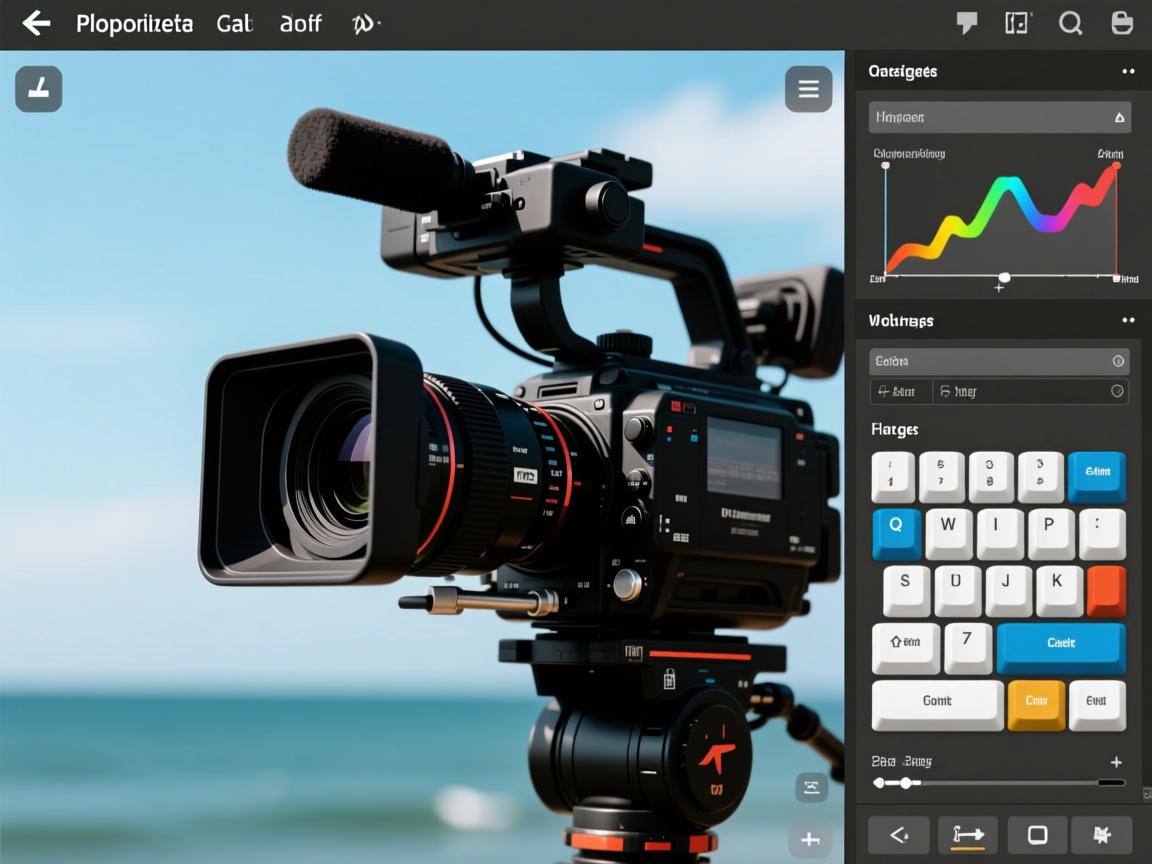Click the red endpoint on the rainbow curve
This screenshot has width=1152, height=864.
click(1116, 166)
